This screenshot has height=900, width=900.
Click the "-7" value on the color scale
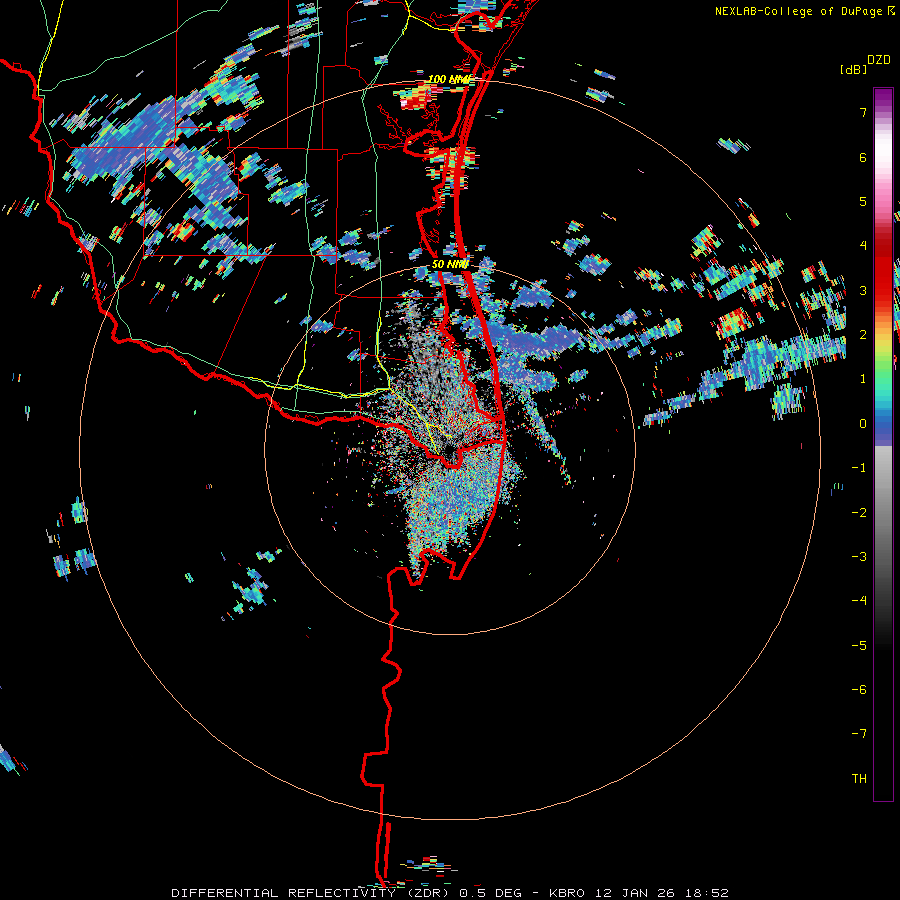click(x=859, y=734)
